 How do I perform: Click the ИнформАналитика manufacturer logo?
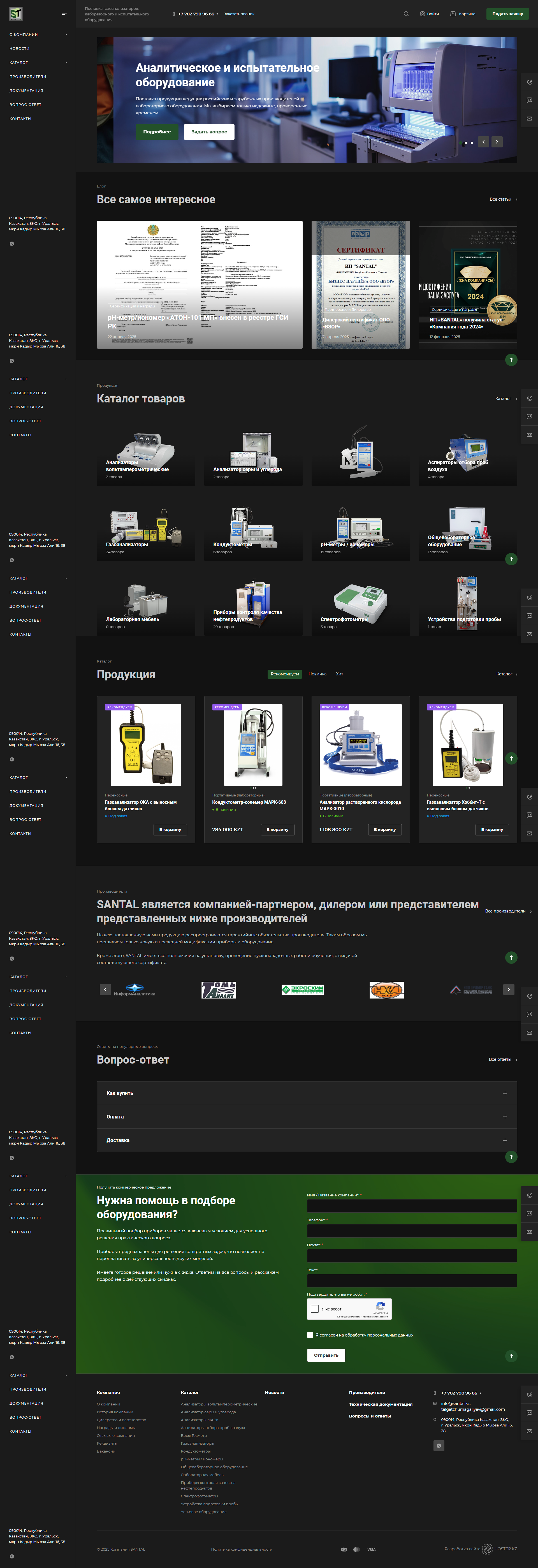134,990
